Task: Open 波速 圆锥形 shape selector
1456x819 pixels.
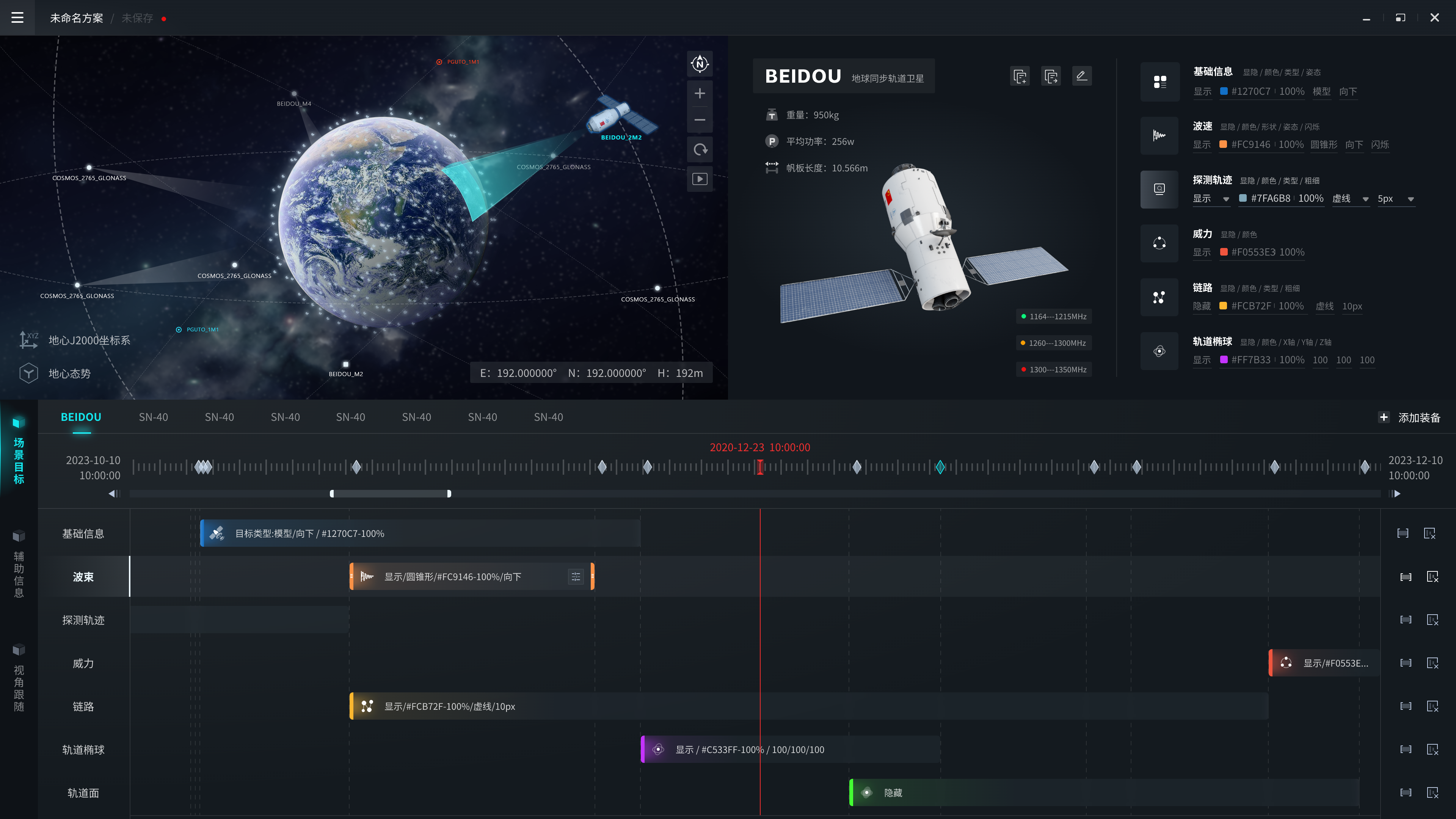Action: (x=1324, y=145)
